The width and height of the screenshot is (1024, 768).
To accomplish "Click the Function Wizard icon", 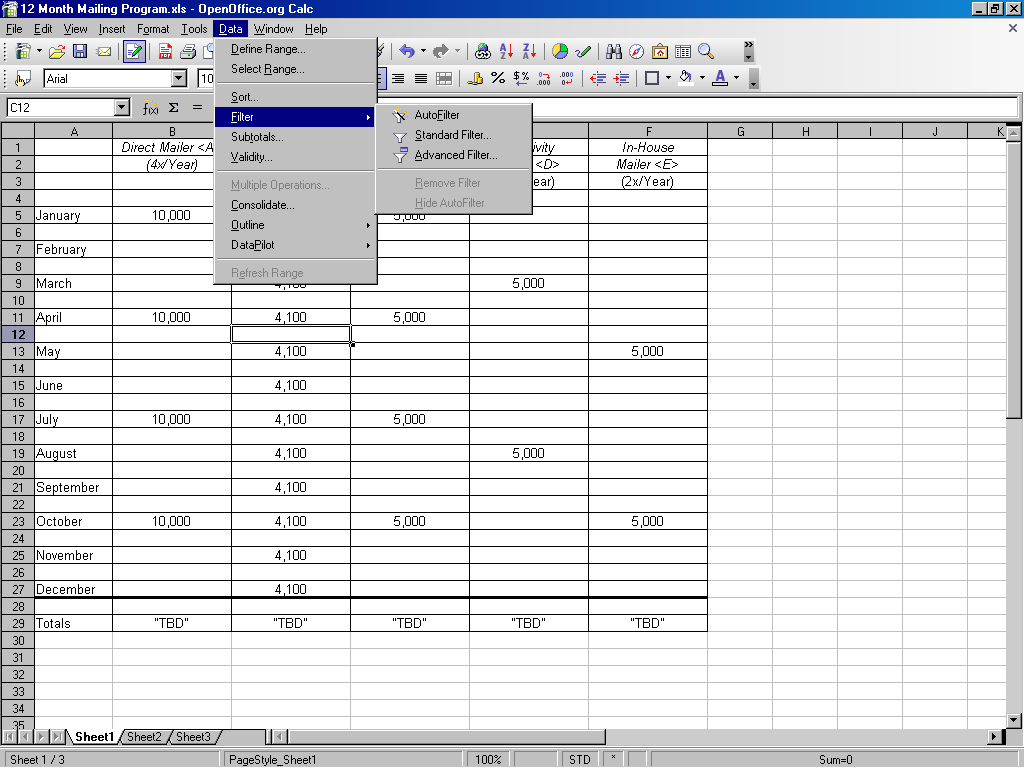I will pos(151,107).
